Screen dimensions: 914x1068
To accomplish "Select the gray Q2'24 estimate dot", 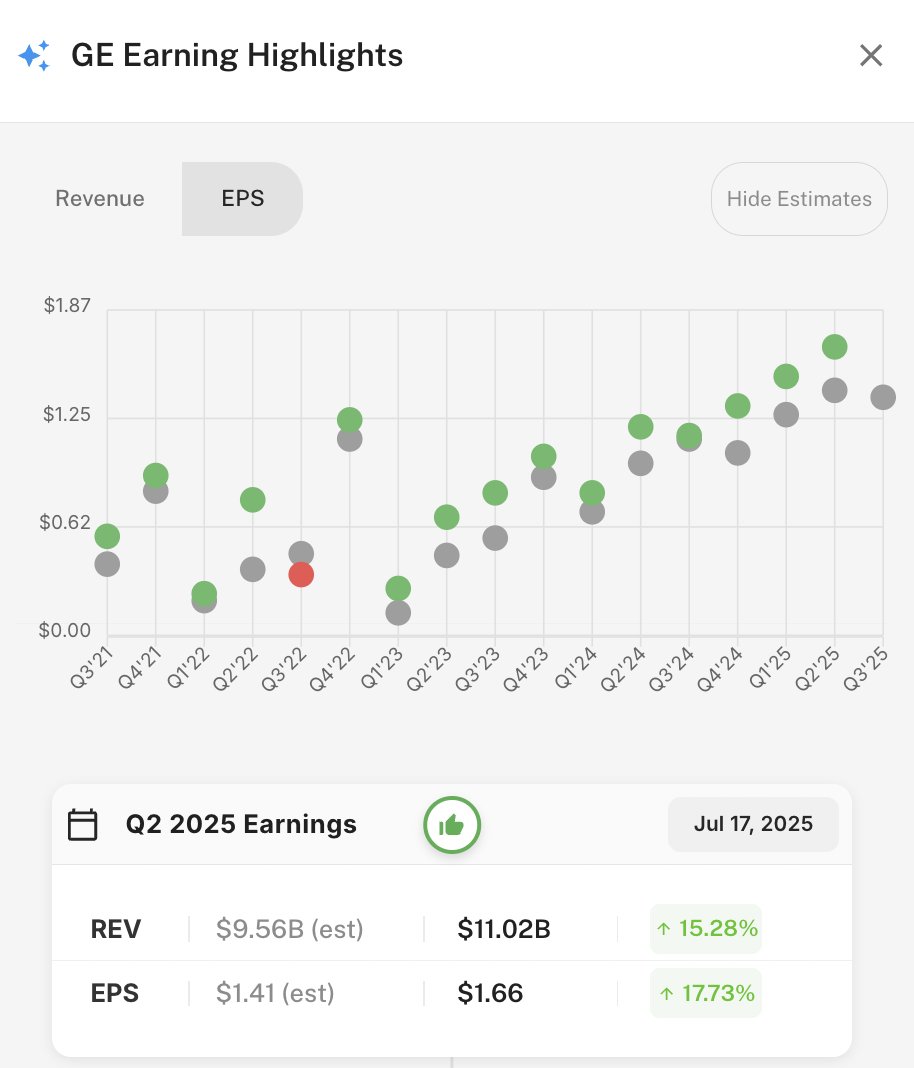I will click(x=640, y=464).
